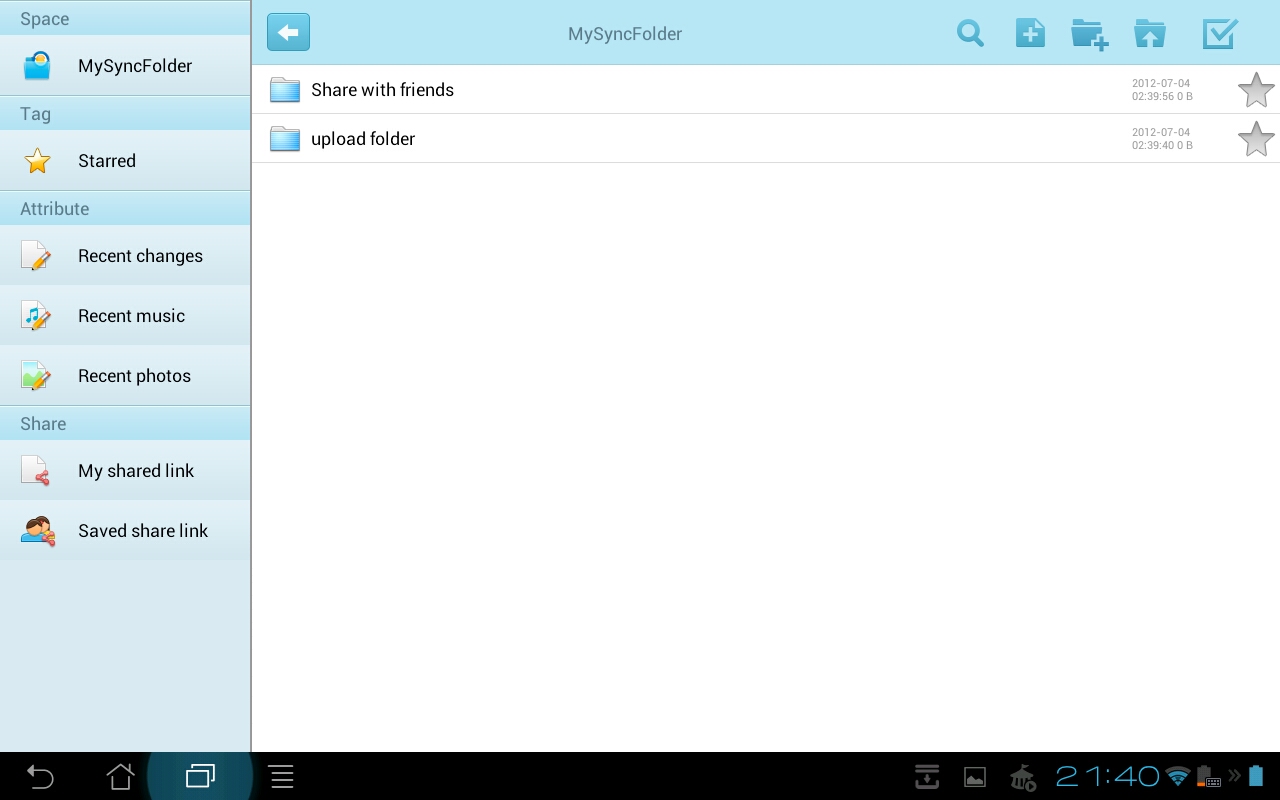Open the Android menu button
Viewport: 1280px width, 800px height.
coord(281,776)
